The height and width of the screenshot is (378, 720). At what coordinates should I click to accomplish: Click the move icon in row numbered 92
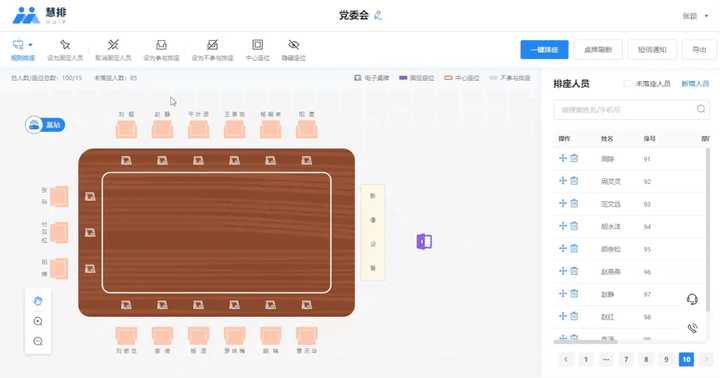click(x=562, y=181)
